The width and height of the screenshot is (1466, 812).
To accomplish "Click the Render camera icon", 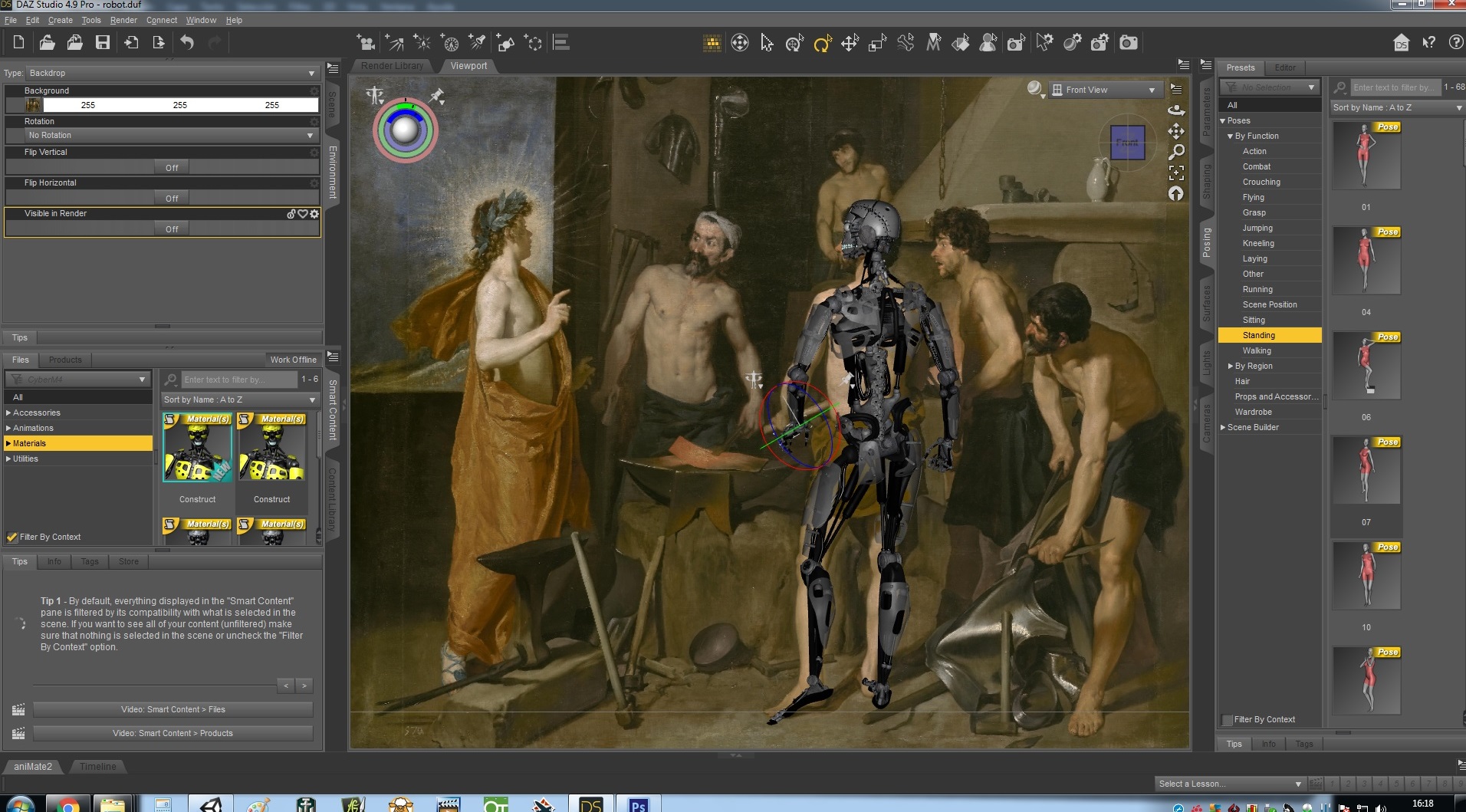I will (1128, 43).
